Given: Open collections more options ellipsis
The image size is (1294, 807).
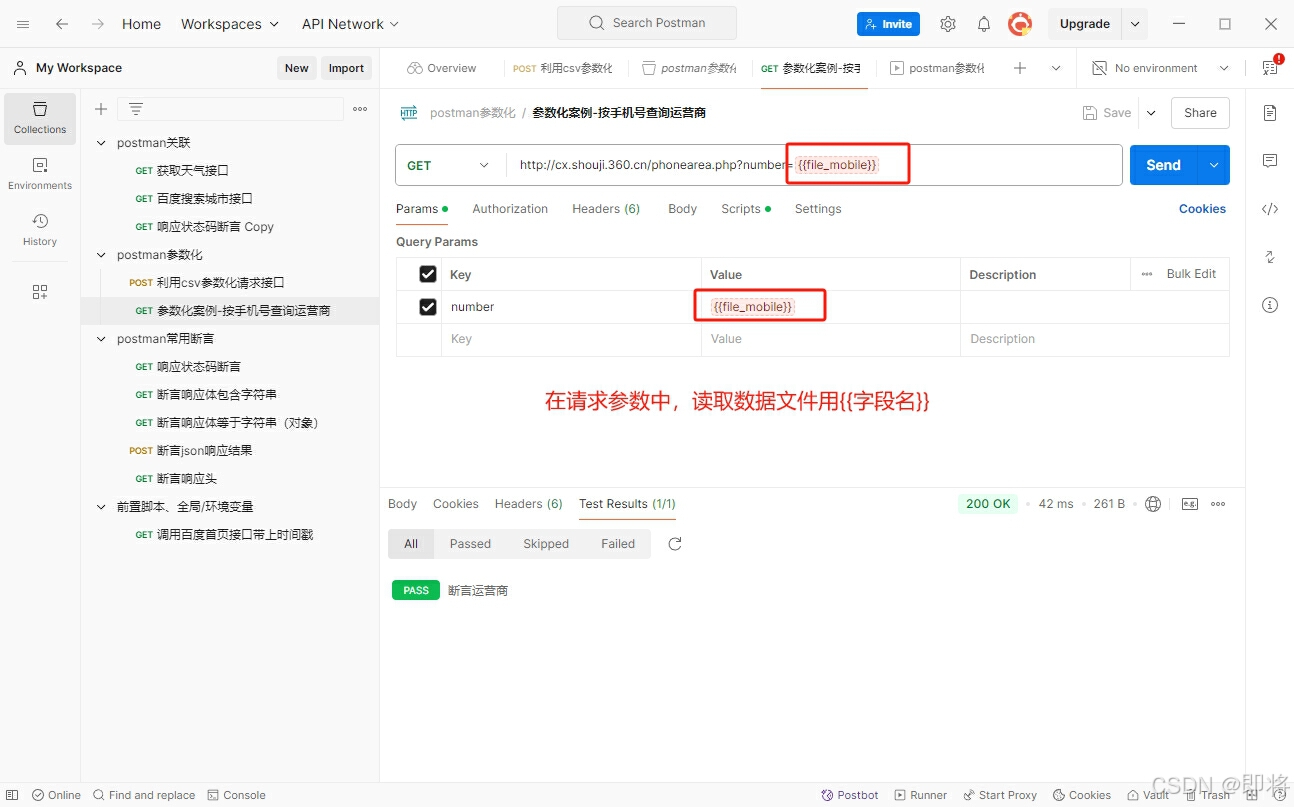Looking at the screenshot, I should pos(360,109).
